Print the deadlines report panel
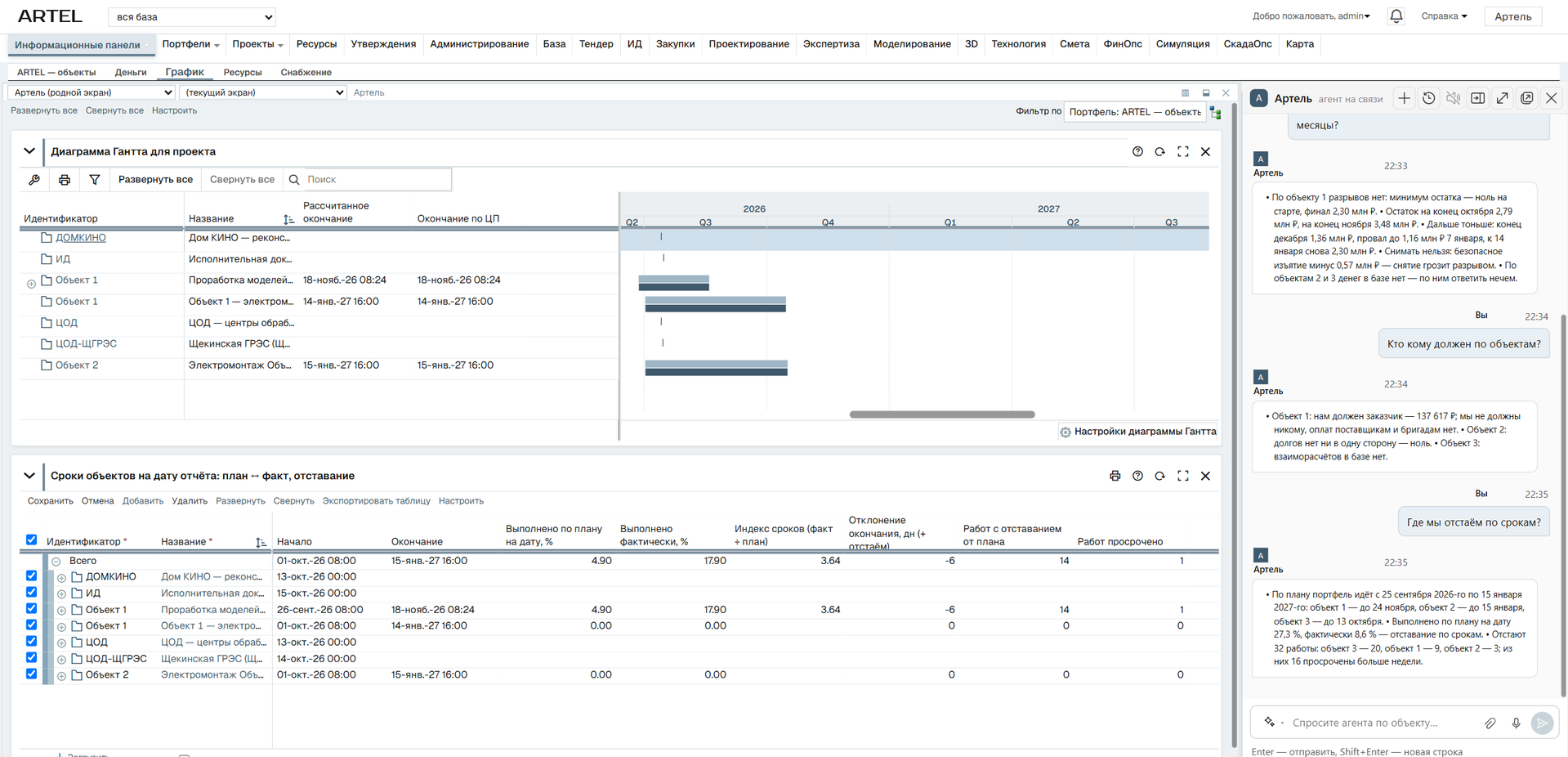1568x757 pixels. (1115, 476)
